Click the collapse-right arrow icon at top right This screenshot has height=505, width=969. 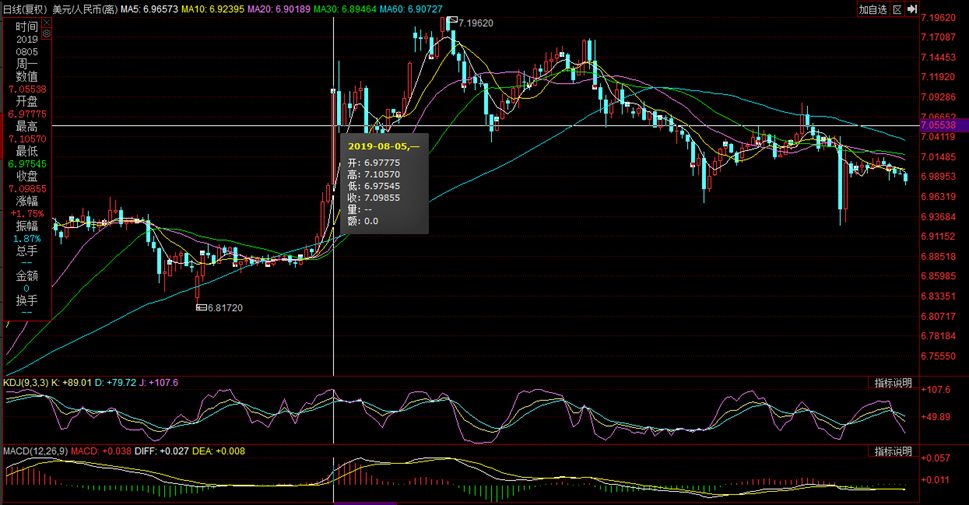point(912,9)
